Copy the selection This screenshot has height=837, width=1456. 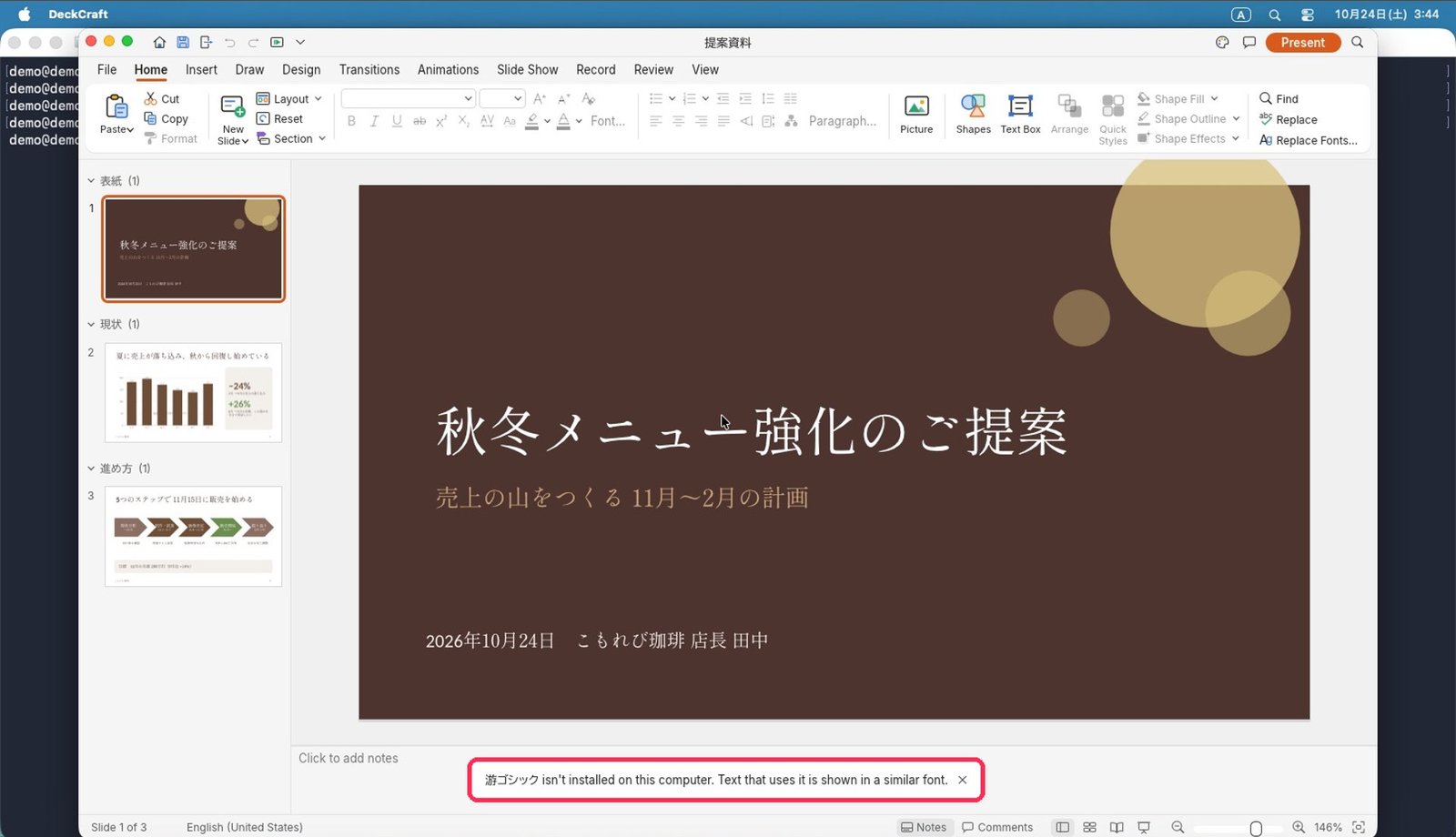[166, 118]
